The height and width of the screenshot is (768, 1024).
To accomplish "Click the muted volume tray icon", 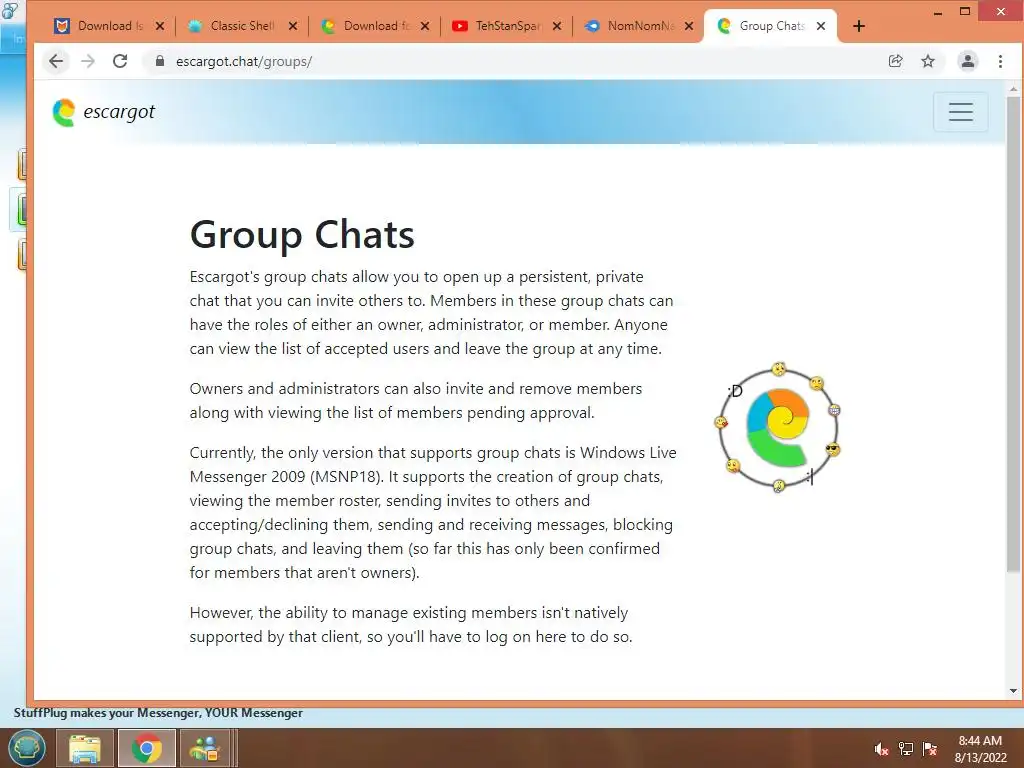I will point(881,749).
